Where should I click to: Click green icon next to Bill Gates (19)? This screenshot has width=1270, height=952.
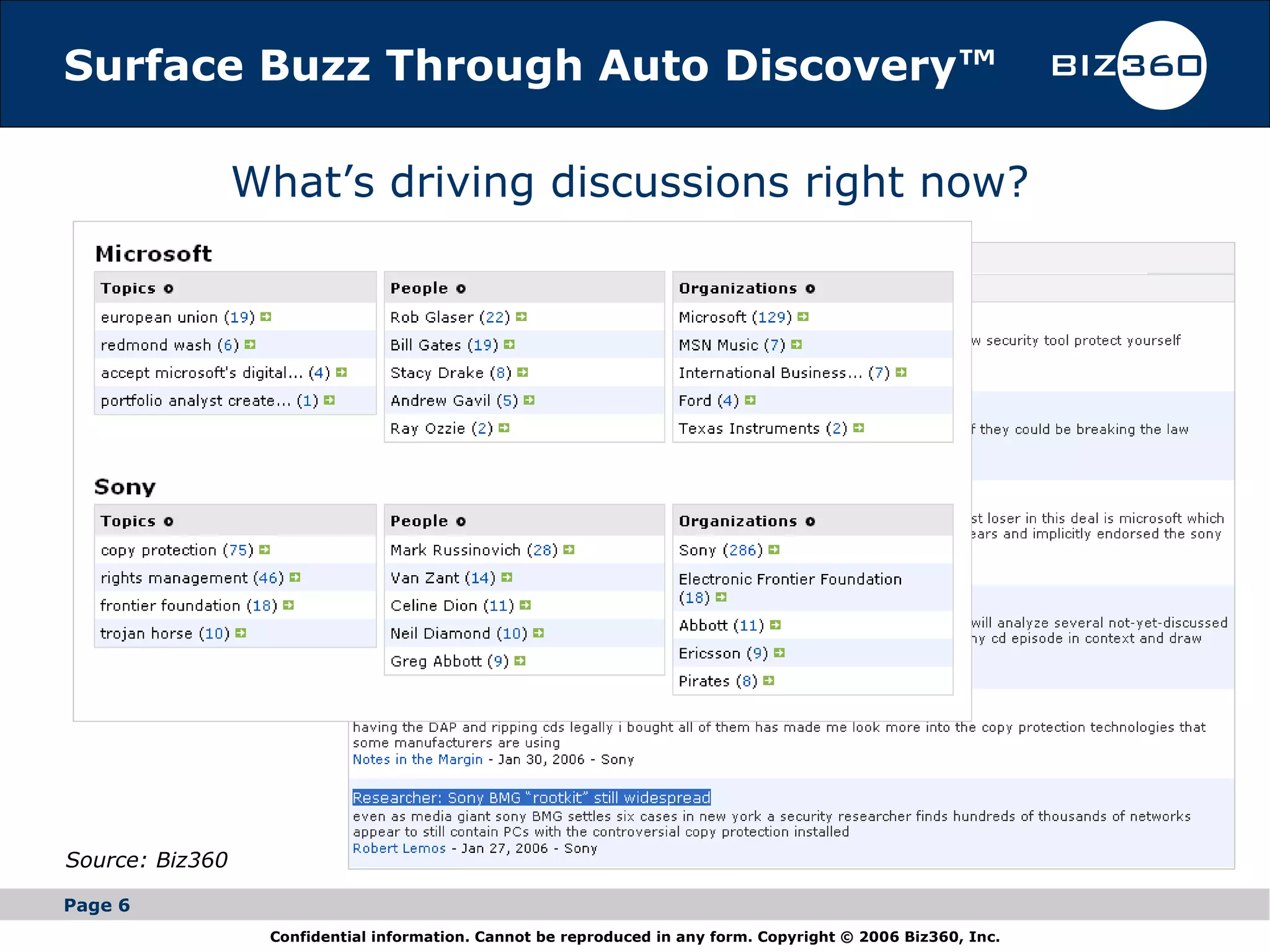pyautogui.click(x=509, y=345)
